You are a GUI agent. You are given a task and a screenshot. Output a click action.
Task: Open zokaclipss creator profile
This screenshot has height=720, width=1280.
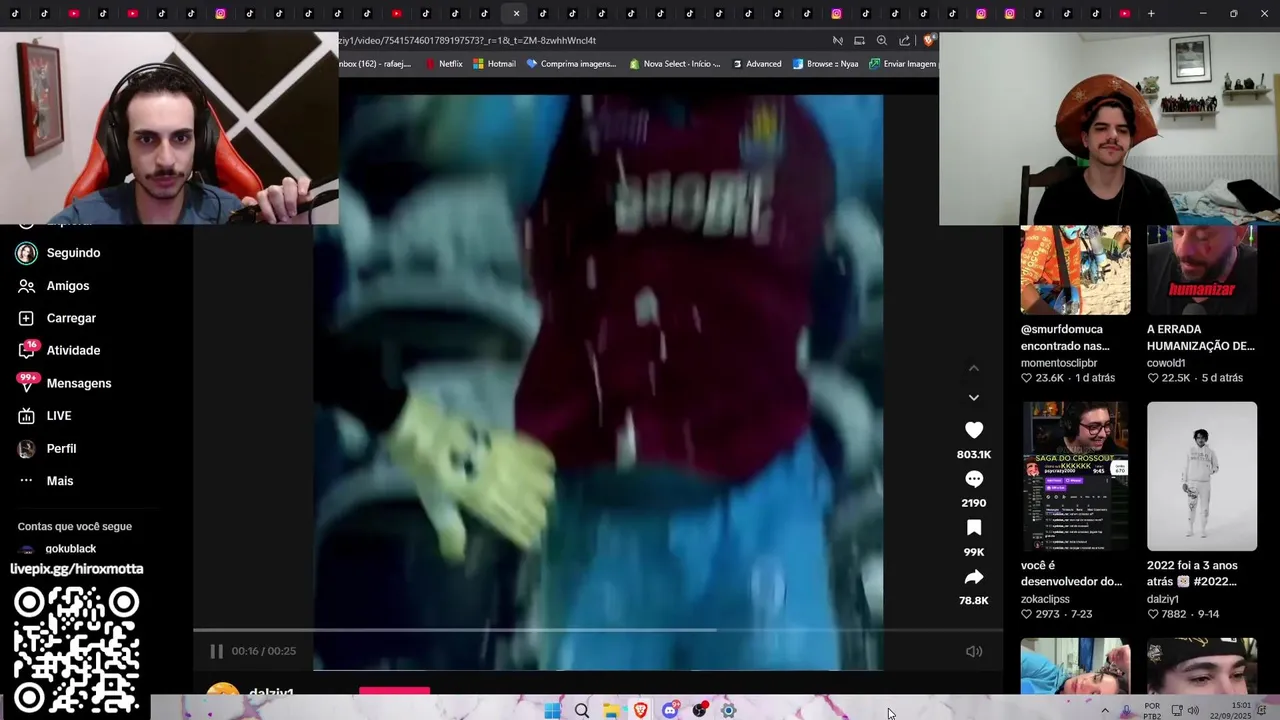(1045, 599)
